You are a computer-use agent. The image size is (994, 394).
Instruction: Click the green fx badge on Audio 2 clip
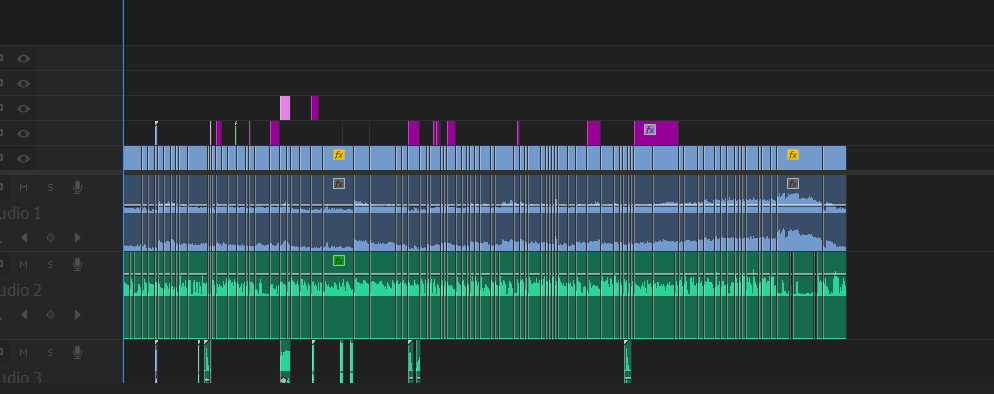[x=339, y=260]
